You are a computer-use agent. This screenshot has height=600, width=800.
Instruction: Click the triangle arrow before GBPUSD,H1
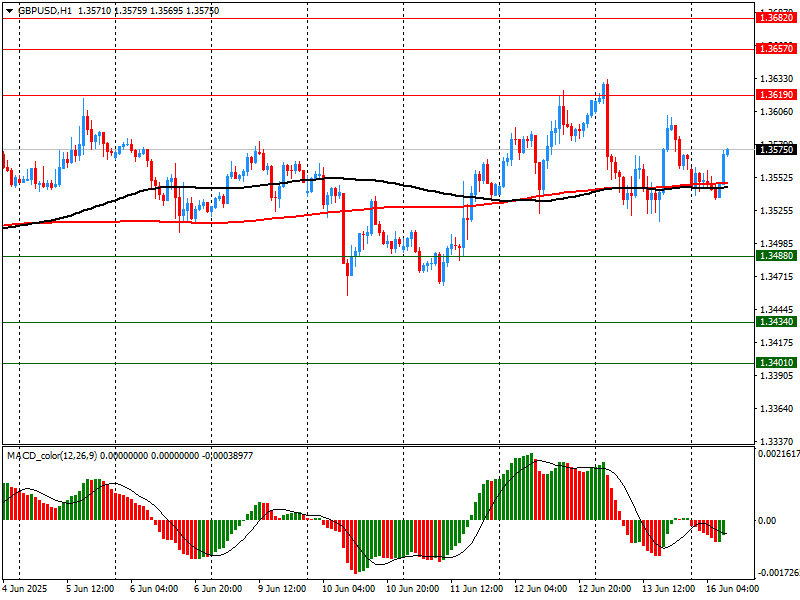8,10
